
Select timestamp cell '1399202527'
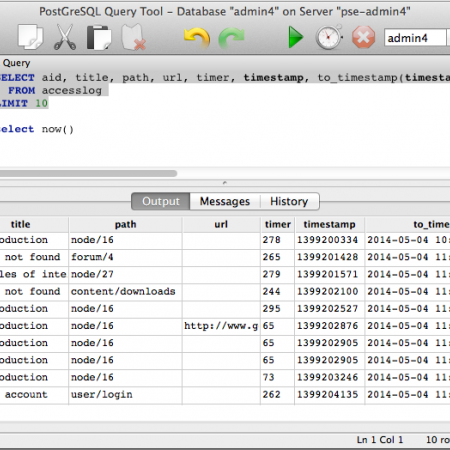(x=329, y=309)
